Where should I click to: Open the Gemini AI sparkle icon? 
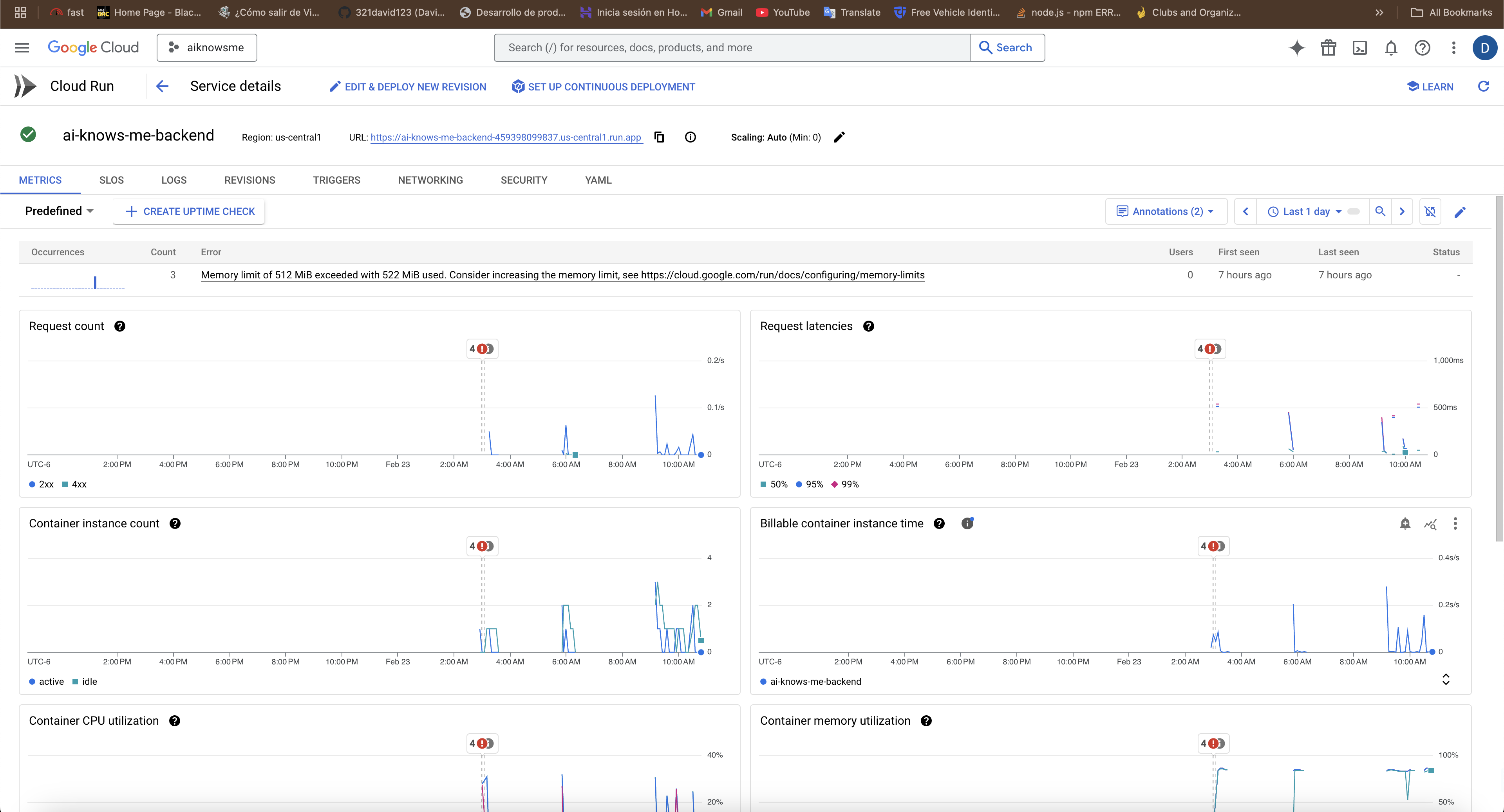(1297, 48)
